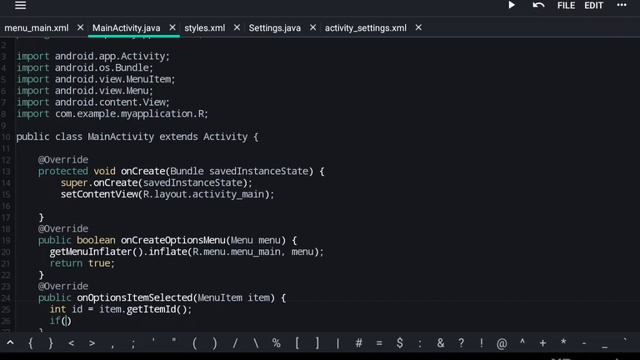
Task: Click the 'onOptionsItemSelected(MenuItem item)' line
Action: click(162, 298)
